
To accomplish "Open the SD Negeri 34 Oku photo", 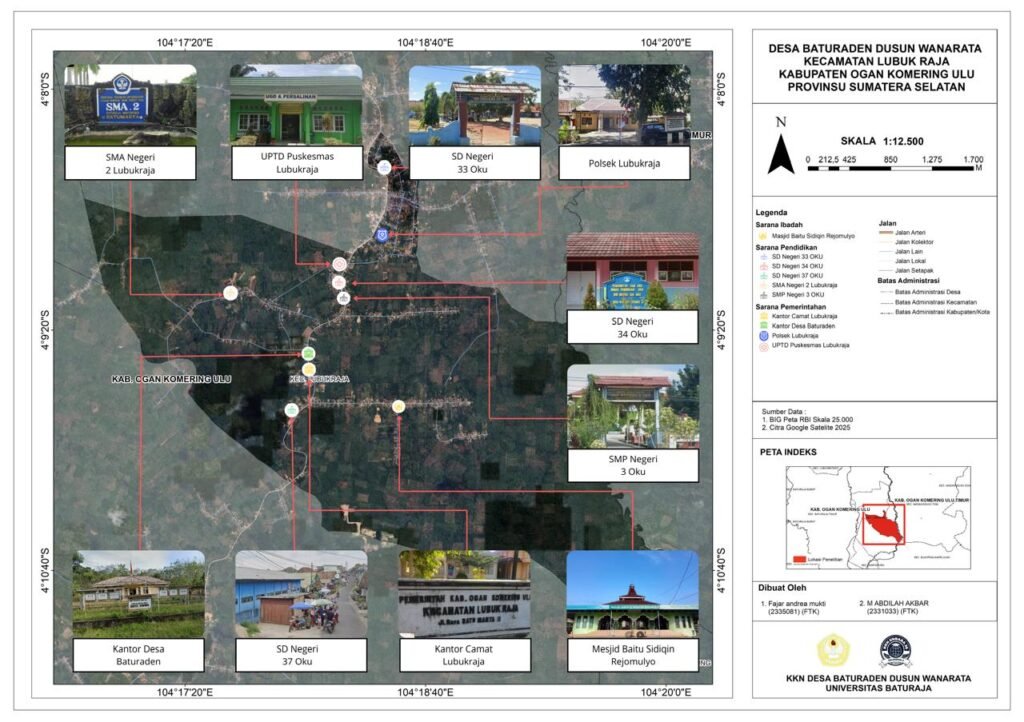I will pyautogui.click(x=632, y=270).
